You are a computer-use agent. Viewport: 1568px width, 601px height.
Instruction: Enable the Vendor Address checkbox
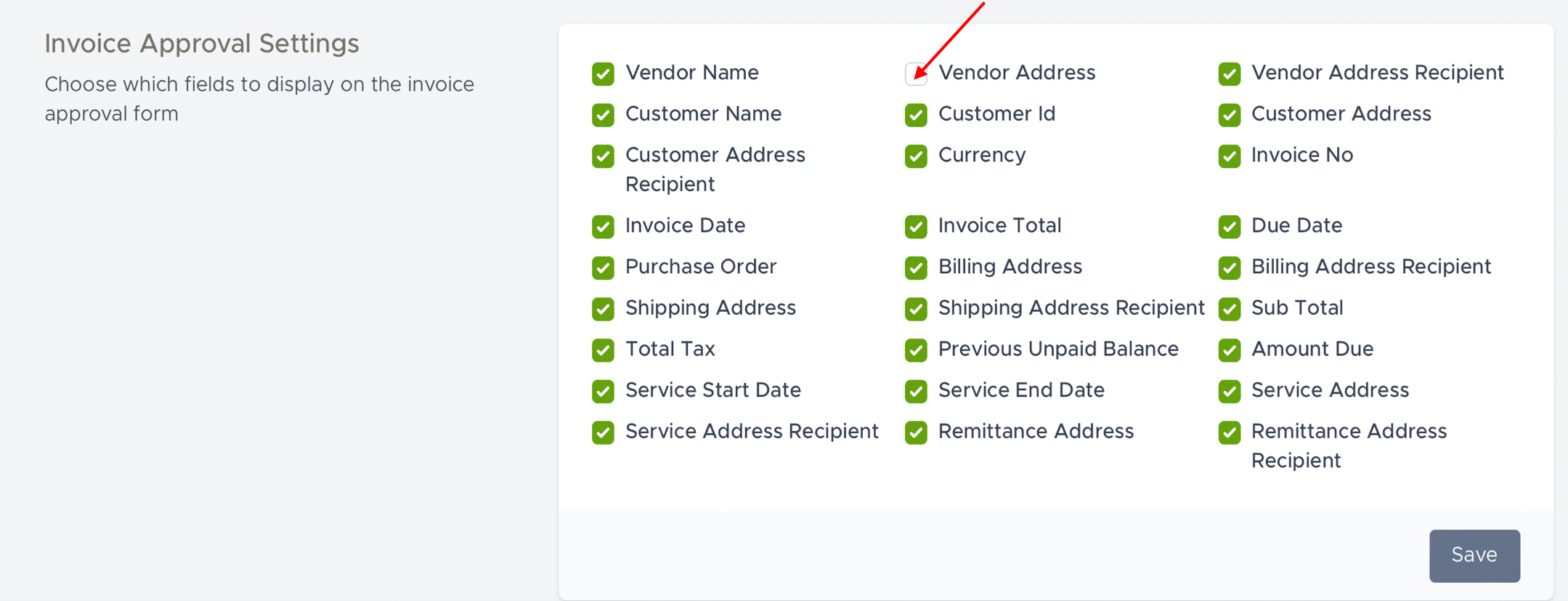pos(916,73)
